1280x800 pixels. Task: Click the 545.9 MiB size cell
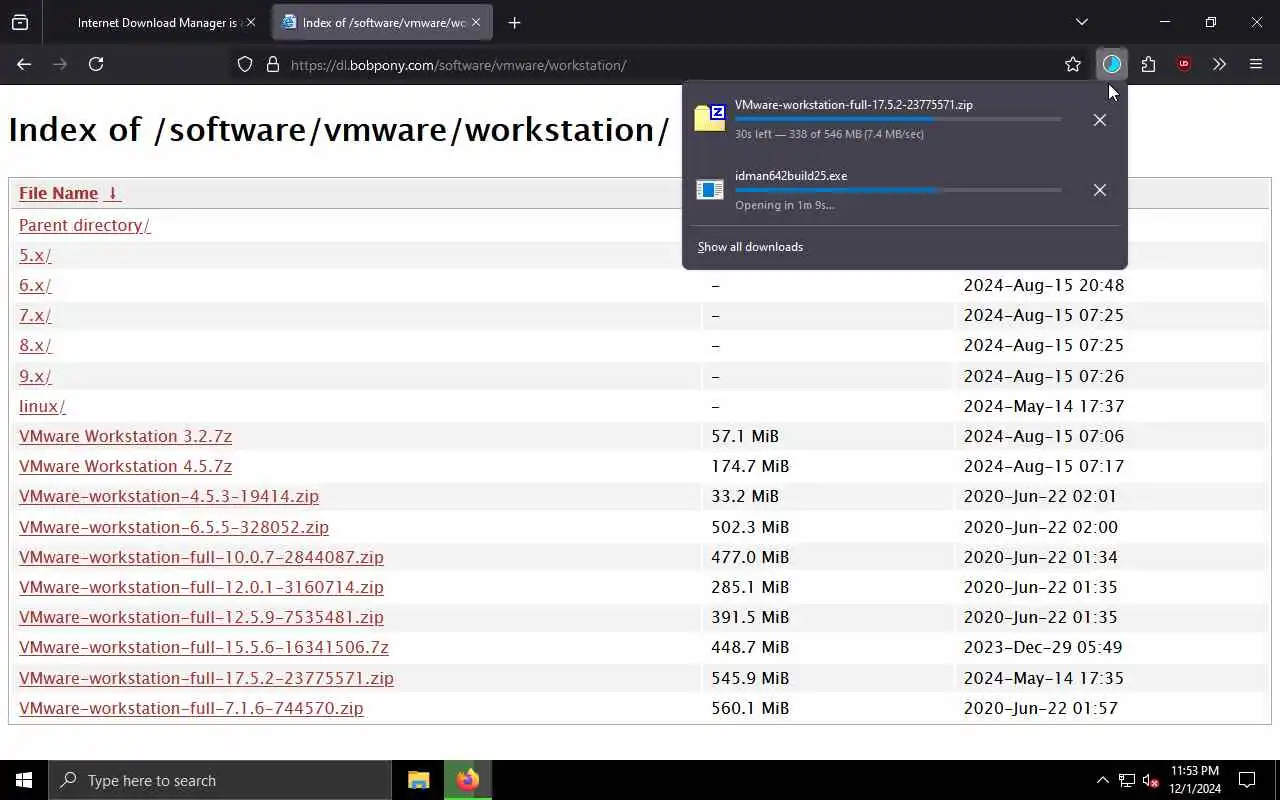(x=750, y=678)
